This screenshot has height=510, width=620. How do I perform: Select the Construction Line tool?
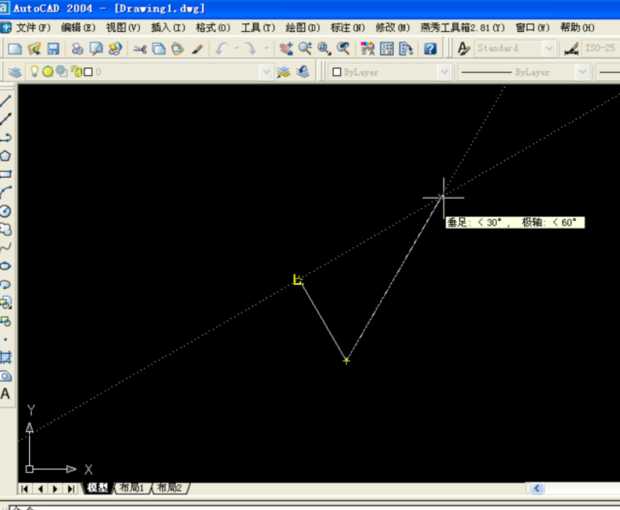6,119
